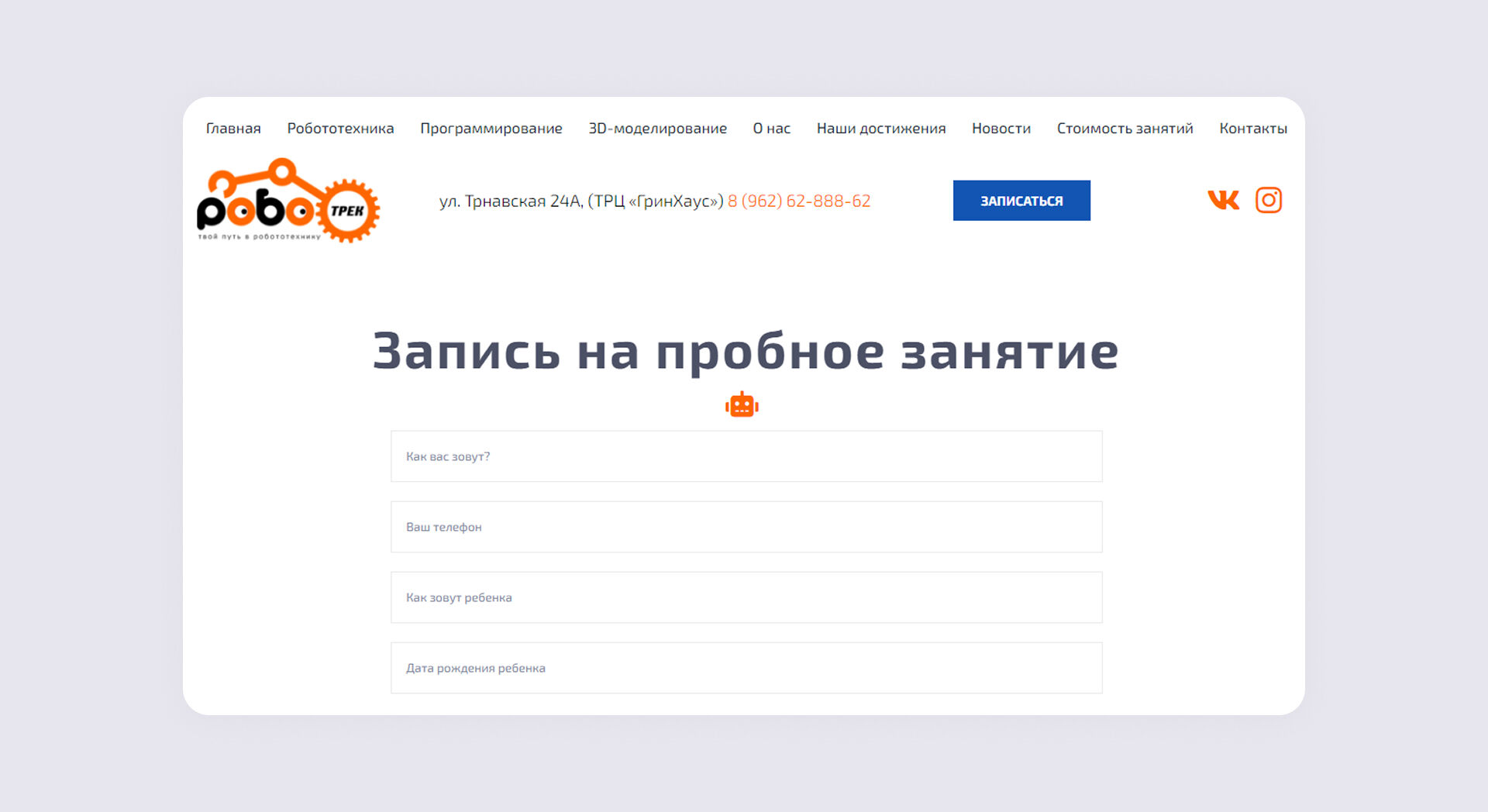
Task: Select Контакты in the top menu
Action: pos(1252,129)
